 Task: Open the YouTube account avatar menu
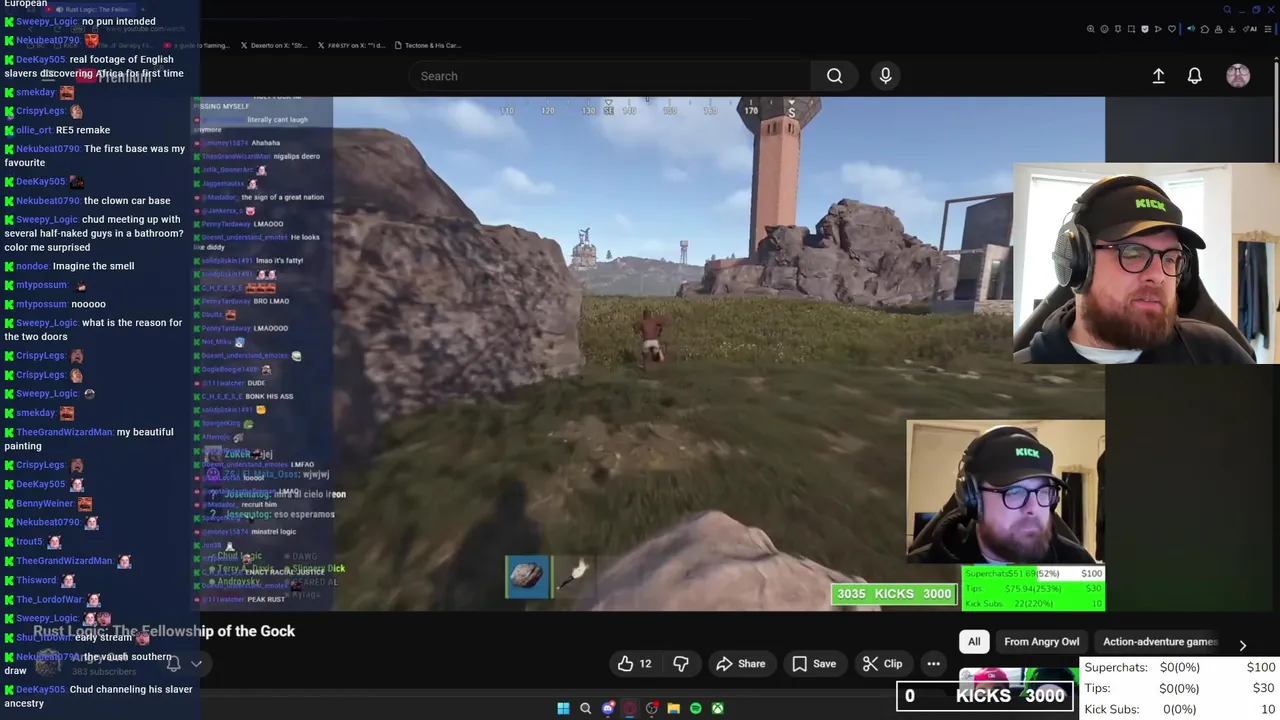tap(1238, 76)
